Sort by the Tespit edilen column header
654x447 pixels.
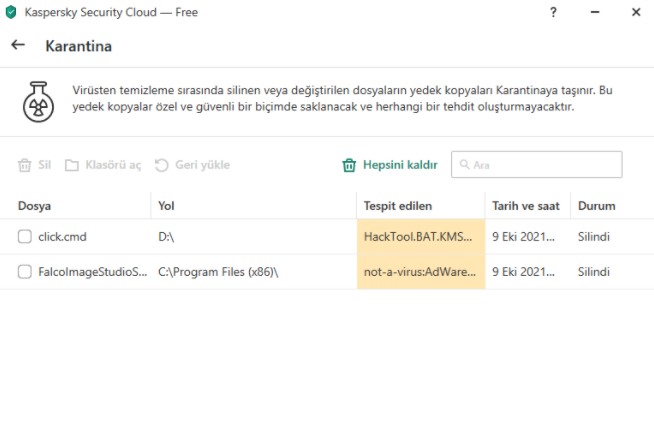tap(397, 206)
